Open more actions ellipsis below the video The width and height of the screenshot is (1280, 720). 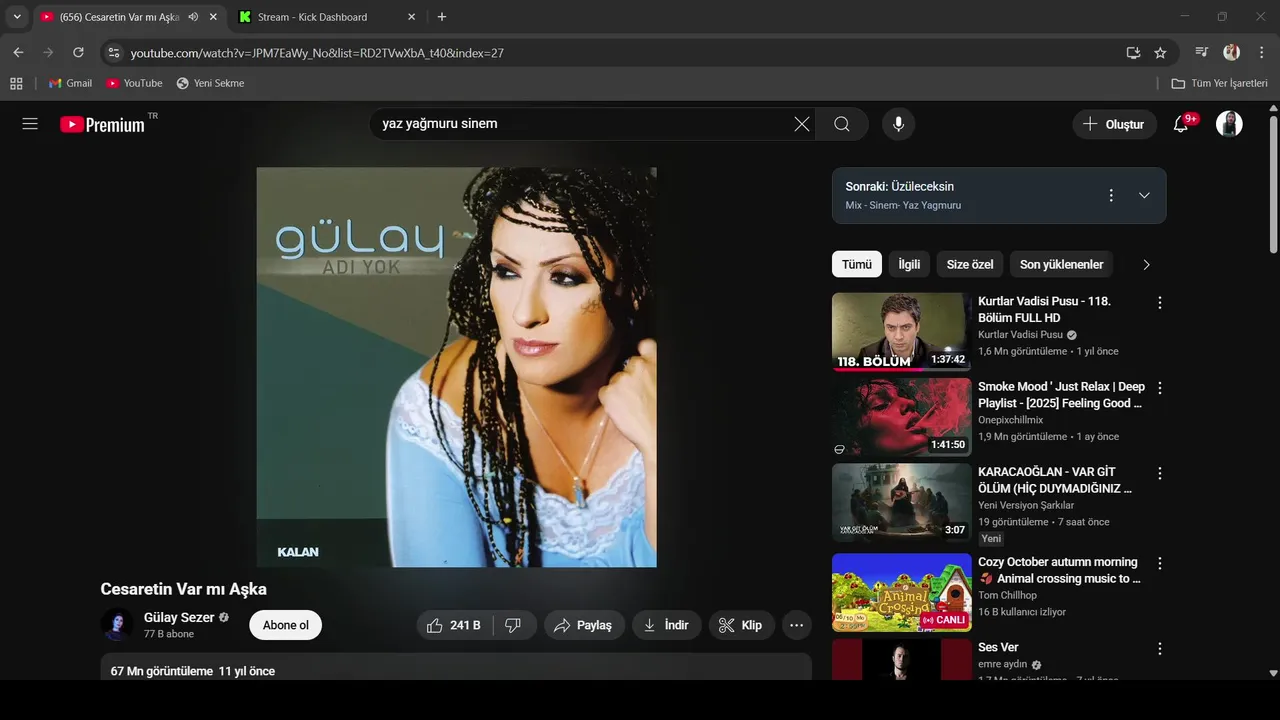pyautogui.click(x=796, y=625)
